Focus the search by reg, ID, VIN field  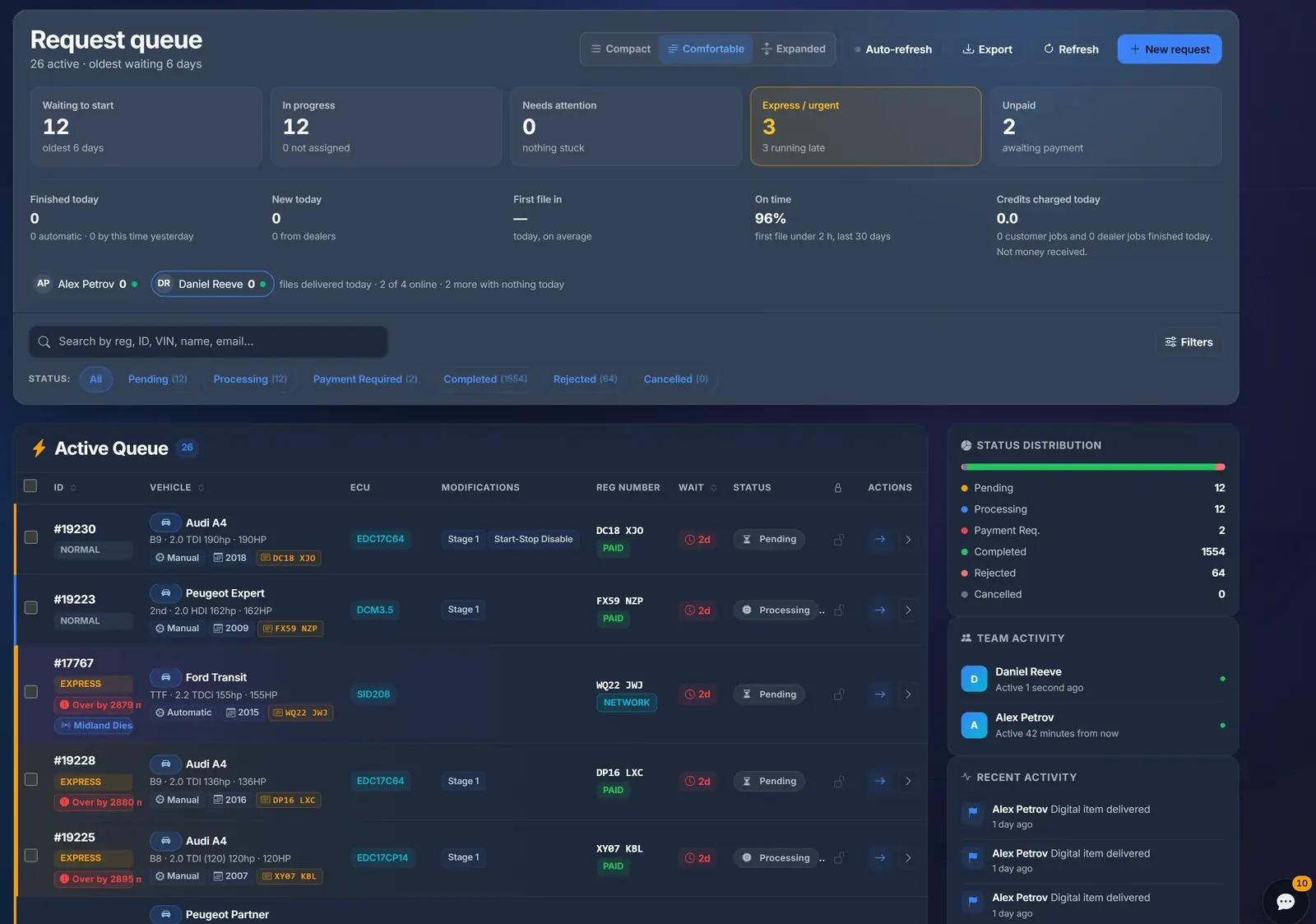coord(208,341)
